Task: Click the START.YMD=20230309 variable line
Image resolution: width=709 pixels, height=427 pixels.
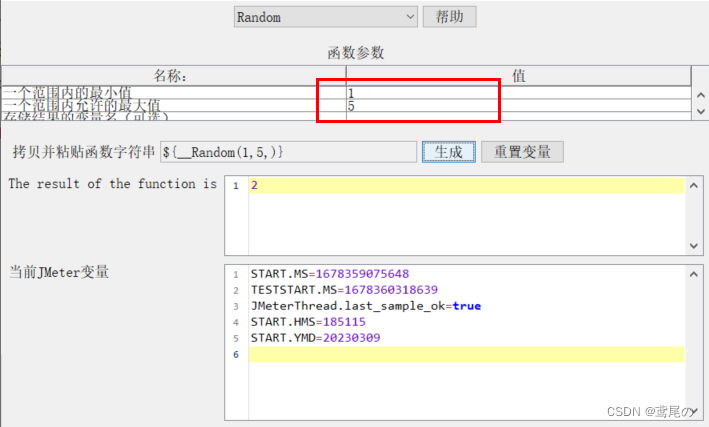Action: click(315, 338)
